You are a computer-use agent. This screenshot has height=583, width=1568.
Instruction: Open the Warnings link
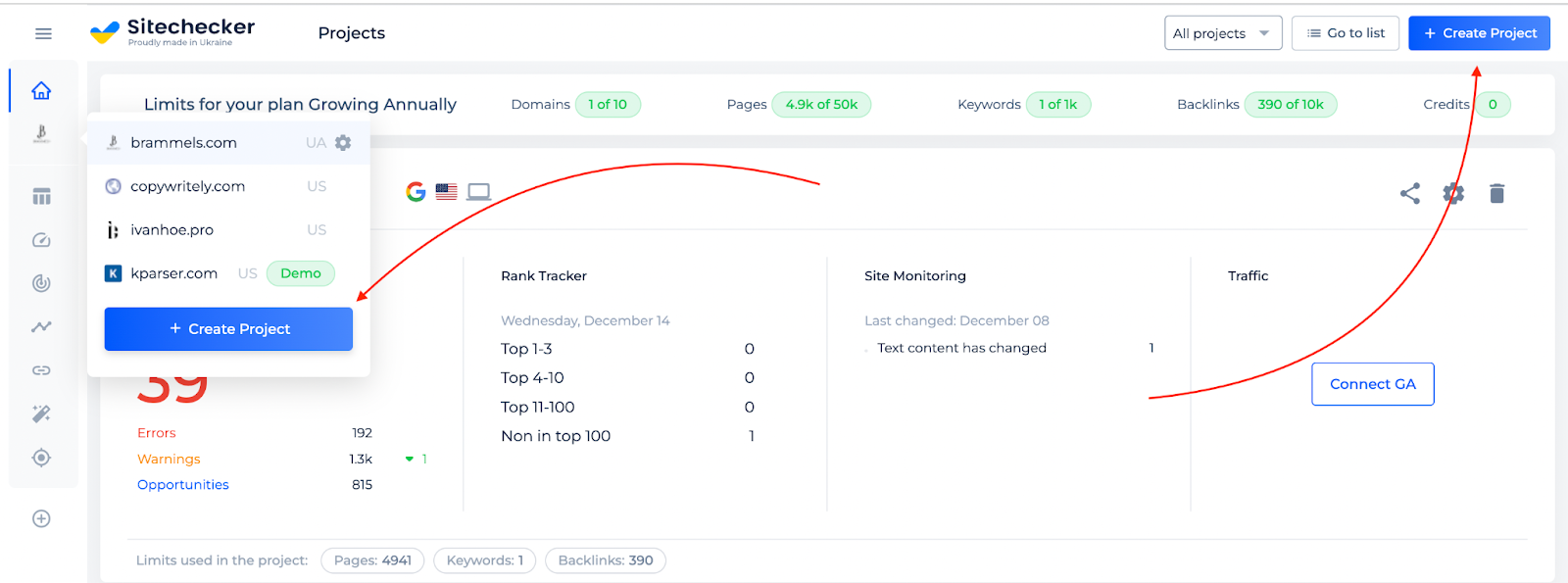coord(169,459)
